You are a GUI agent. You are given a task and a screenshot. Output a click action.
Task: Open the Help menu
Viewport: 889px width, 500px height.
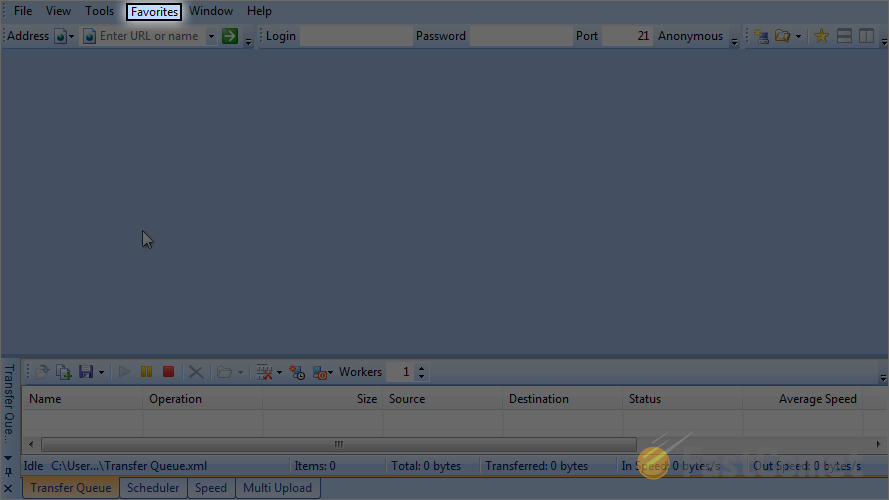tap(259, 11)
